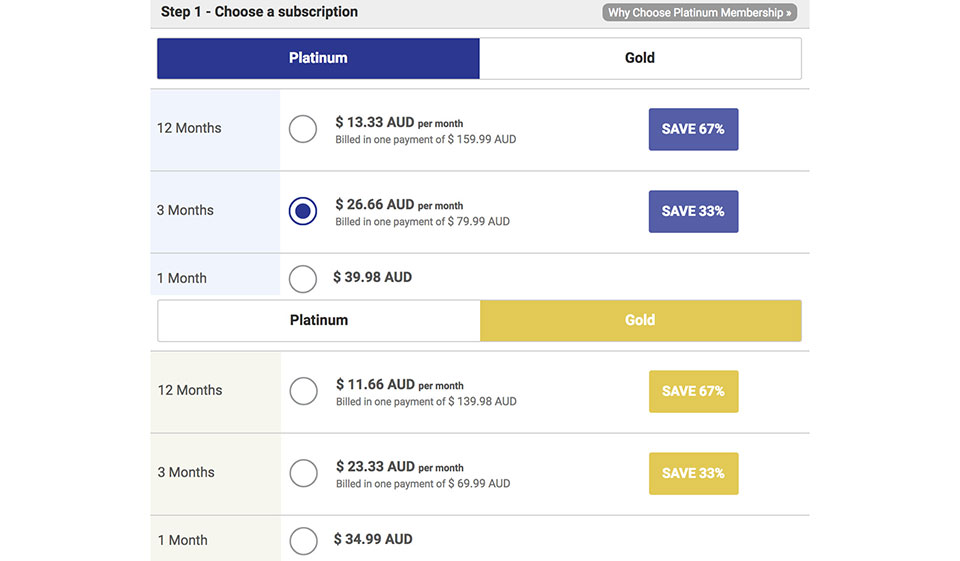Image resolution: width=960 pixels, height=561 pixels.
Task: Select the $11.66 AUD 12-month Gold radio button
Action: (x=303, y=391)
